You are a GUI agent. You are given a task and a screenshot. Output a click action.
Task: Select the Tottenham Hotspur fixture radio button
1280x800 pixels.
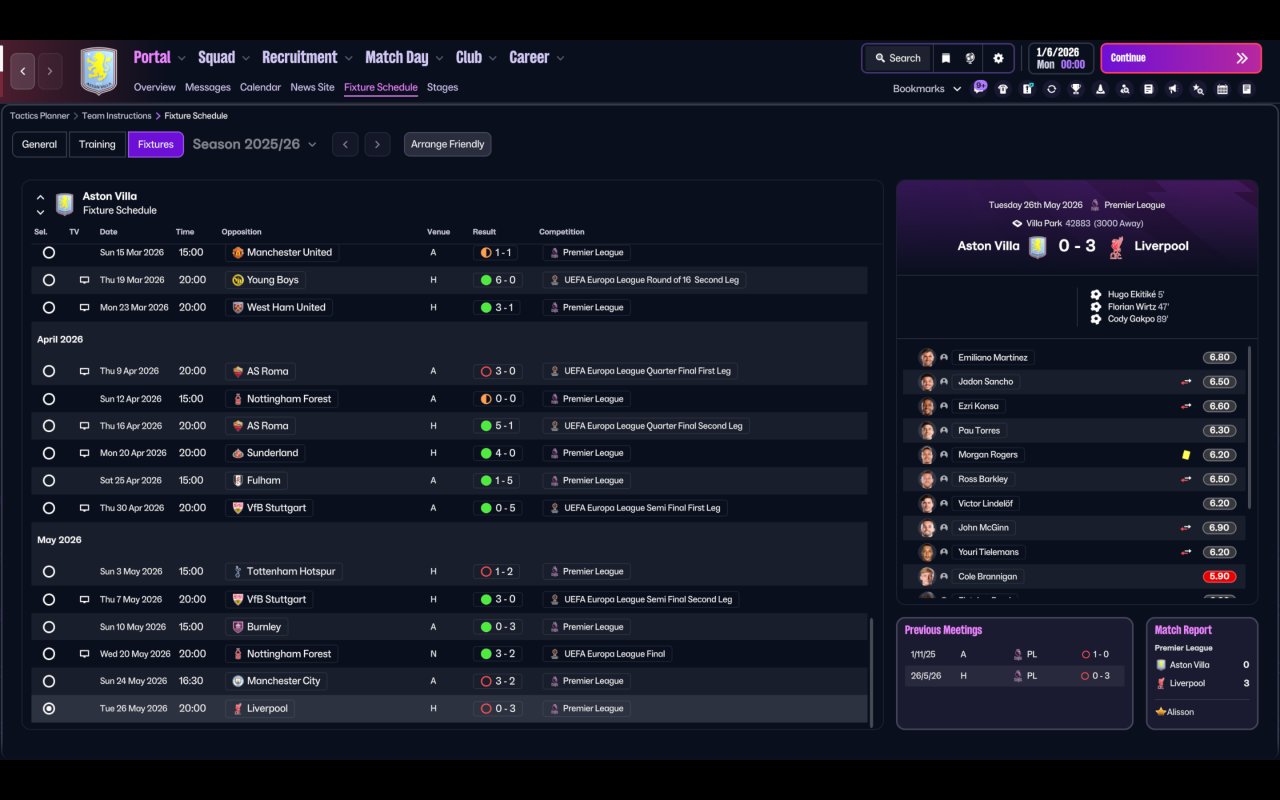coord(48,572)
